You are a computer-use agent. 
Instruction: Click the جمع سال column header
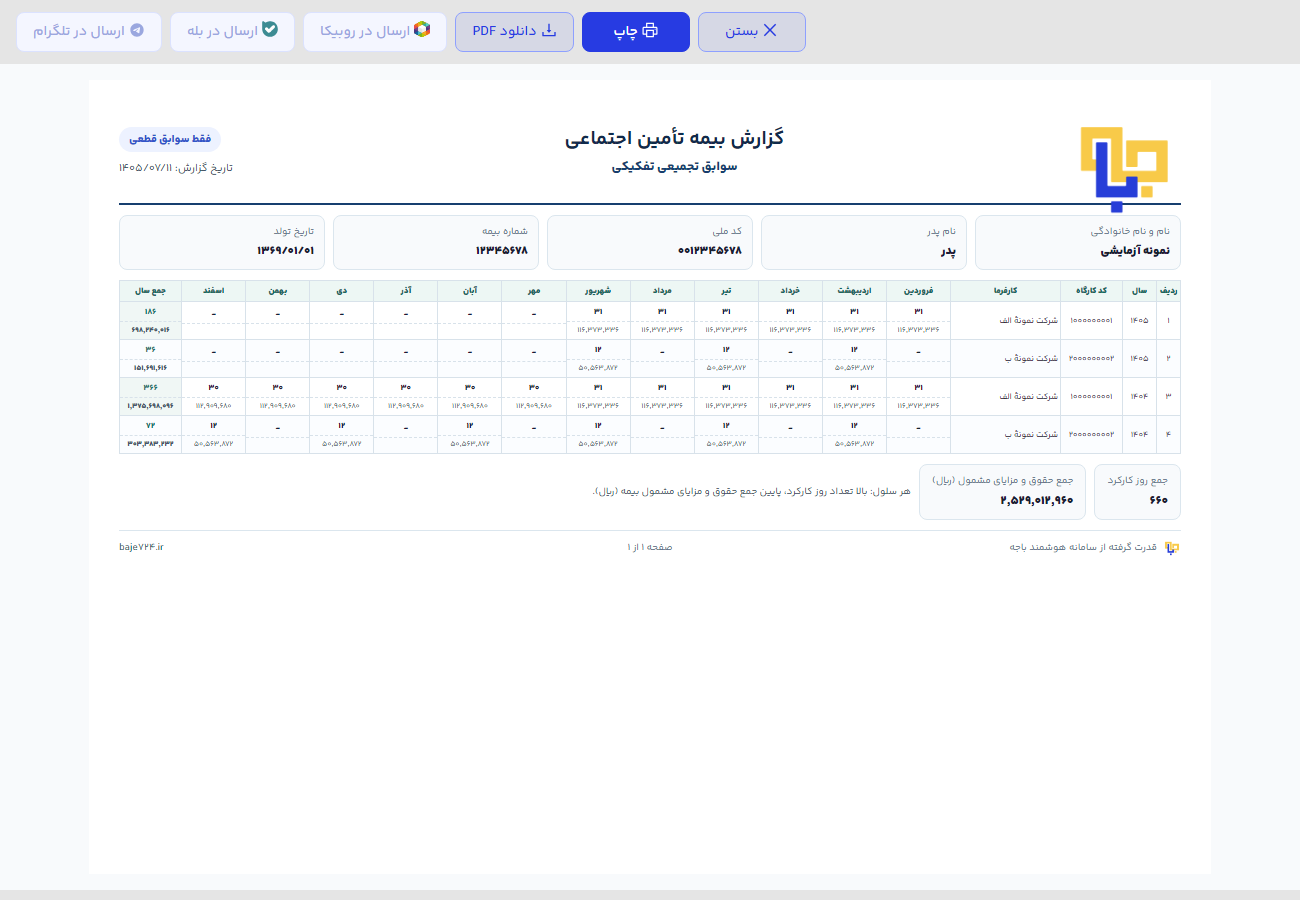150,291
